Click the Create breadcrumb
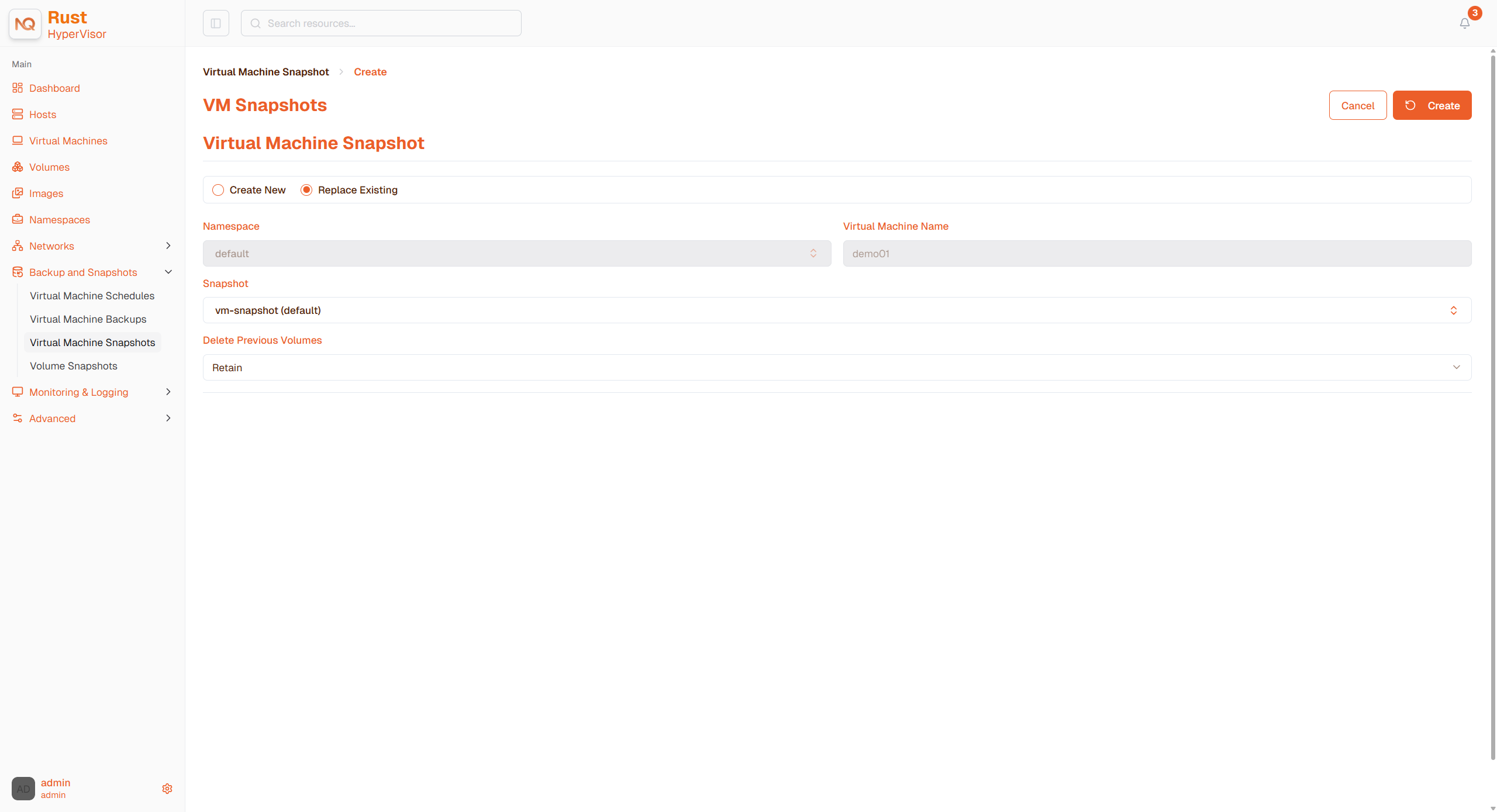Viewport: 1497px width, 812px height. 370,72
